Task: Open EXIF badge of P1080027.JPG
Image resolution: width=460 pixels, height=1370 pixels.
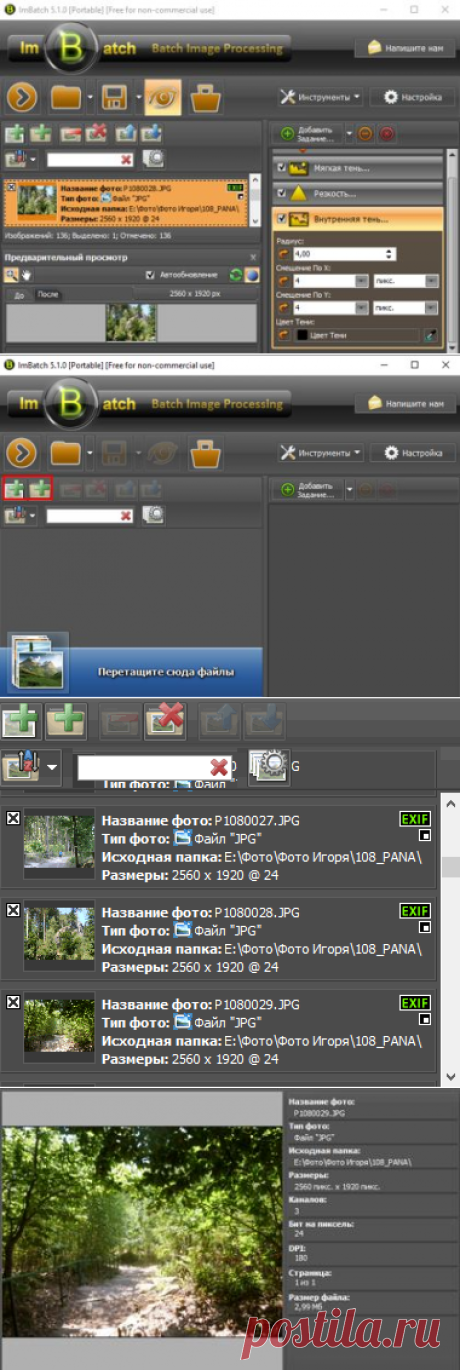Action: pos(415,820)
